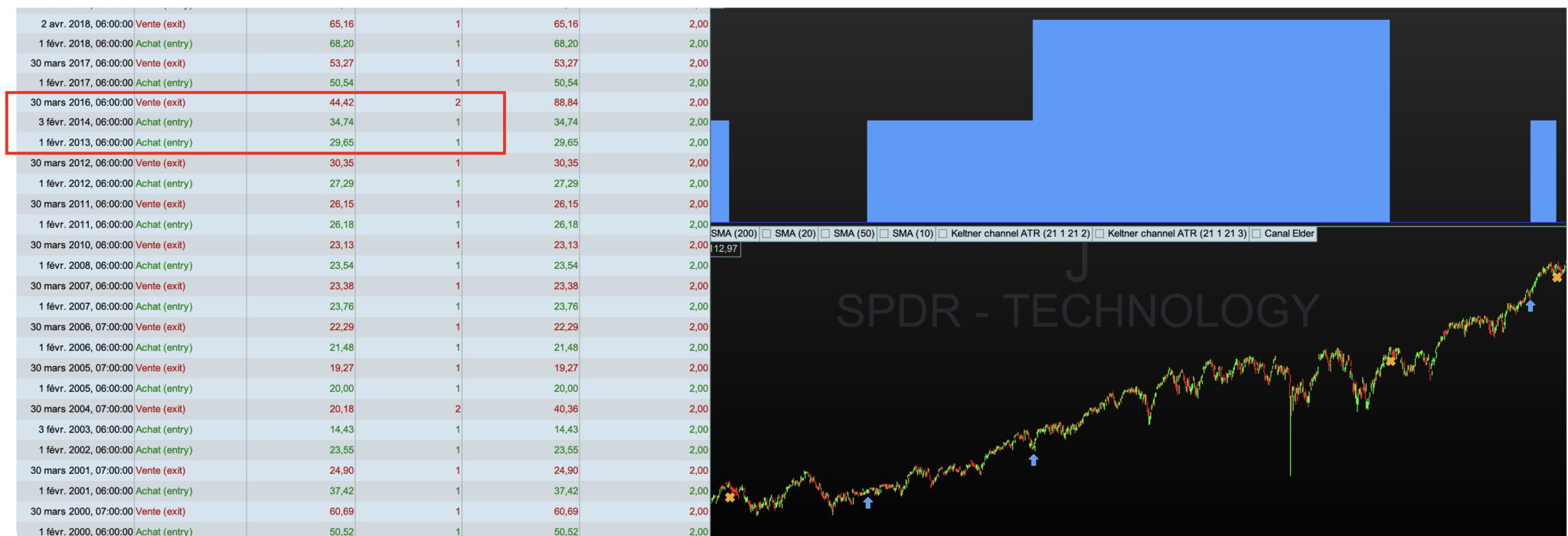The width and height of the screenshot is (1568, 536).
Task: Select the 30 mars 2011 trade date
Action: [x=82, y=204]
